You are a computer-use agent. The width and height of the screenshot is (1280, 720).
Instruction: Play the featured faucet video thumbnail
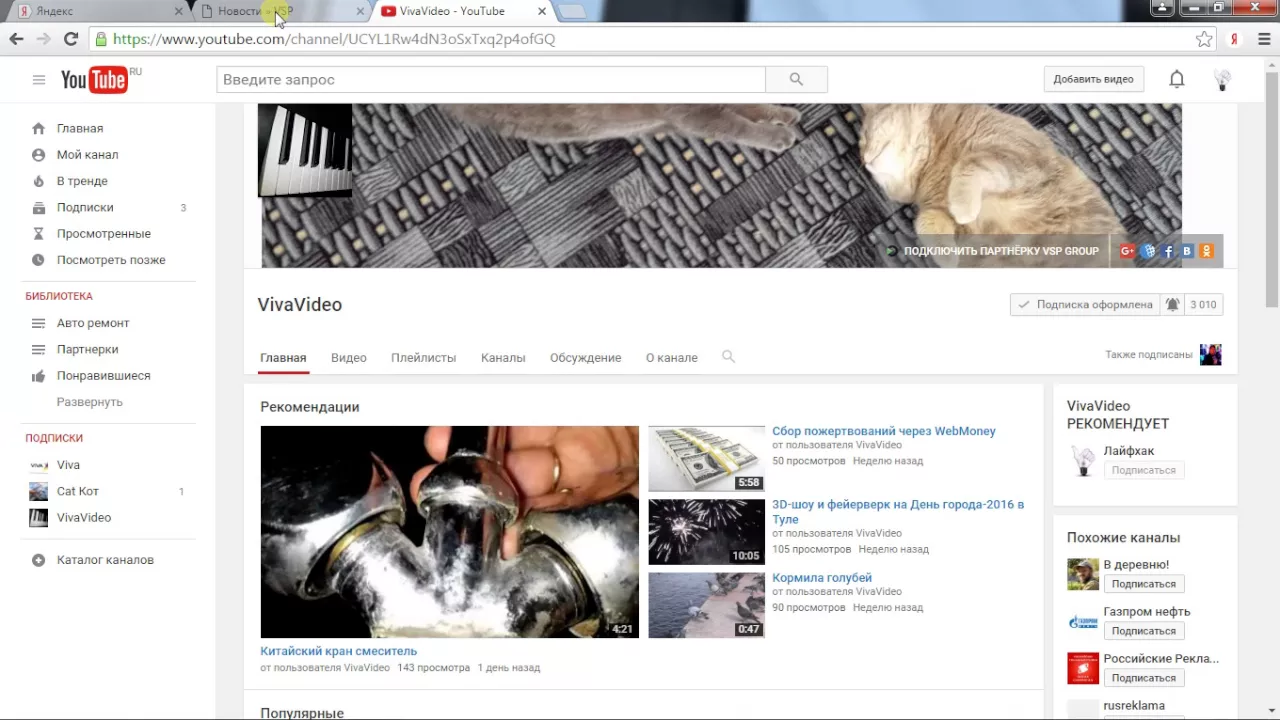pyautogui.click(x=450, y=532)
